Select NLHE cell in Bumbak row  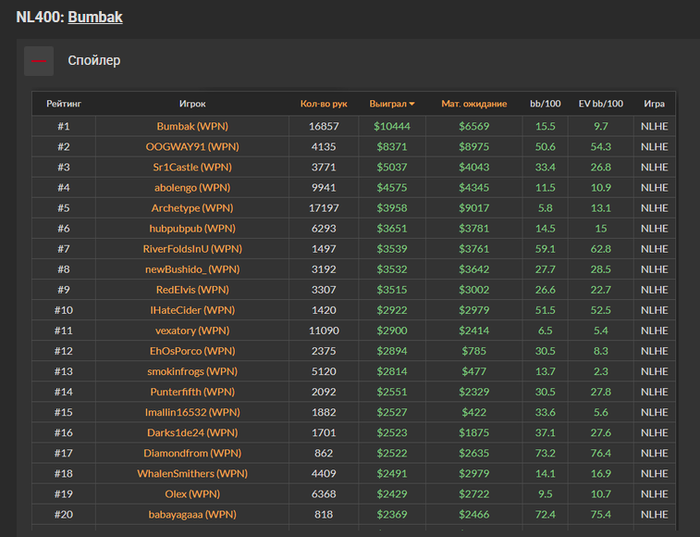click(x=654, y=126)
